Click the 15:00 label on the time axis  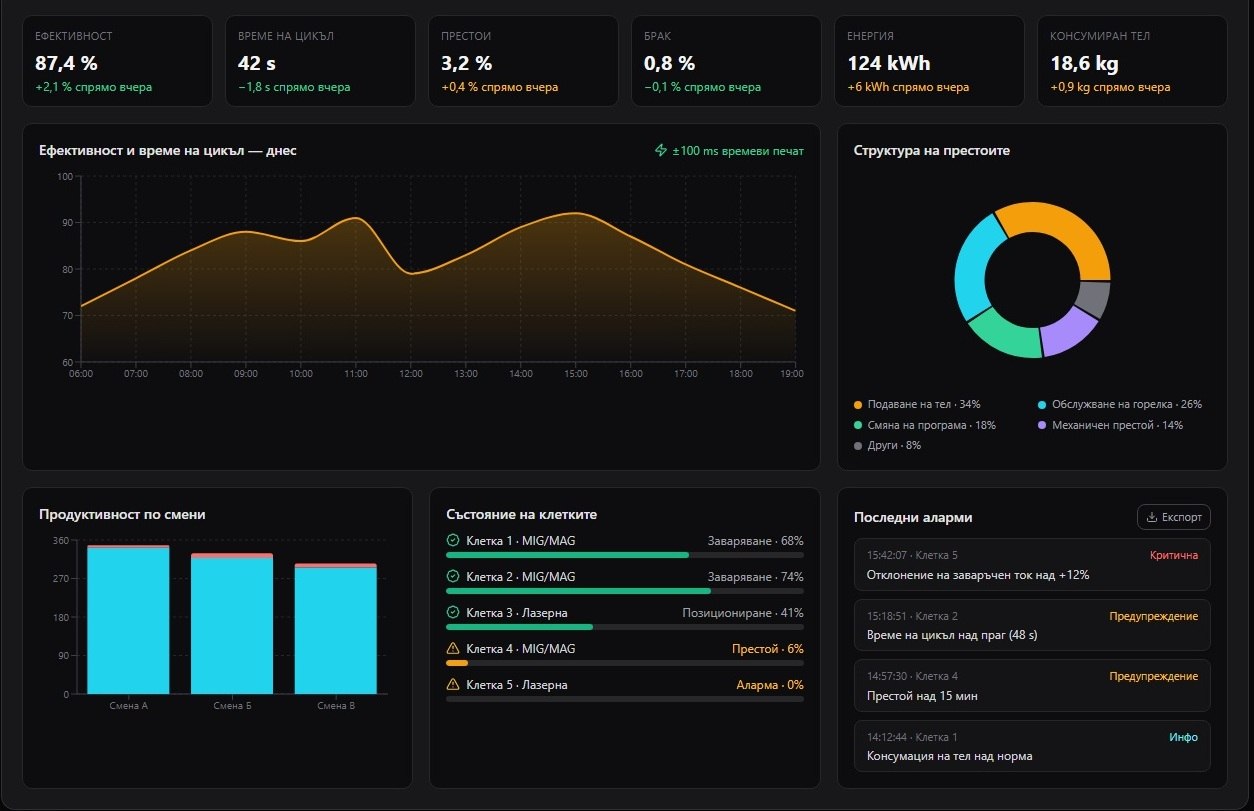coord(575,374)
